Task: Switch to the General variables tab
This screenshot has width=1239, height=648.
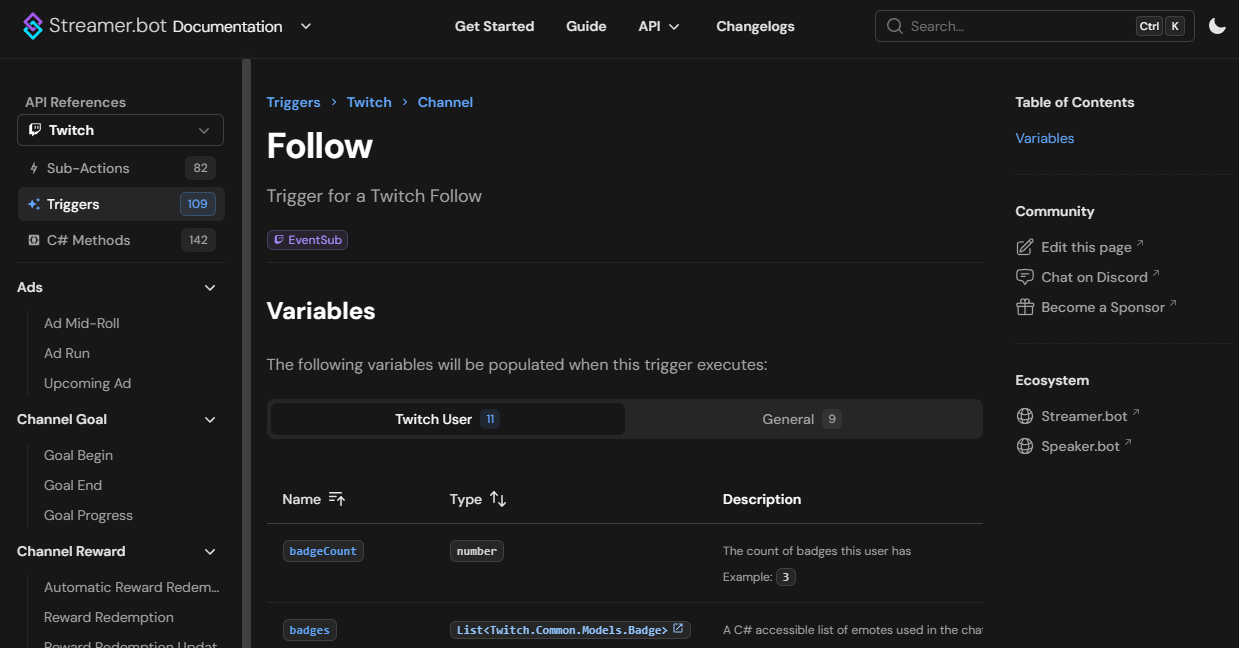Action: tap(802, 419)
